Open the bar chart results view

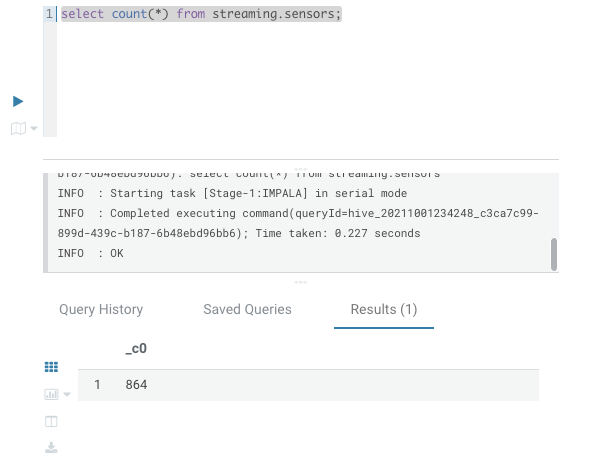pos(51,395)
